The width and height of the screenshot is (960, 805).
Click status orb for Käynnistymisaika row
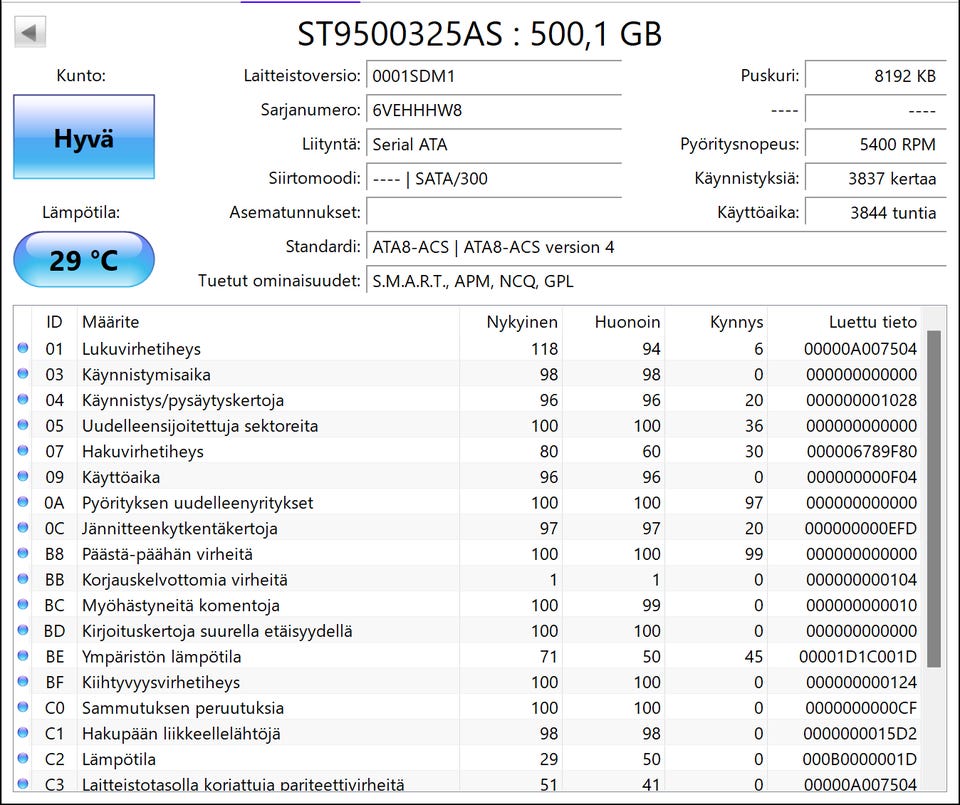(23, 375)
